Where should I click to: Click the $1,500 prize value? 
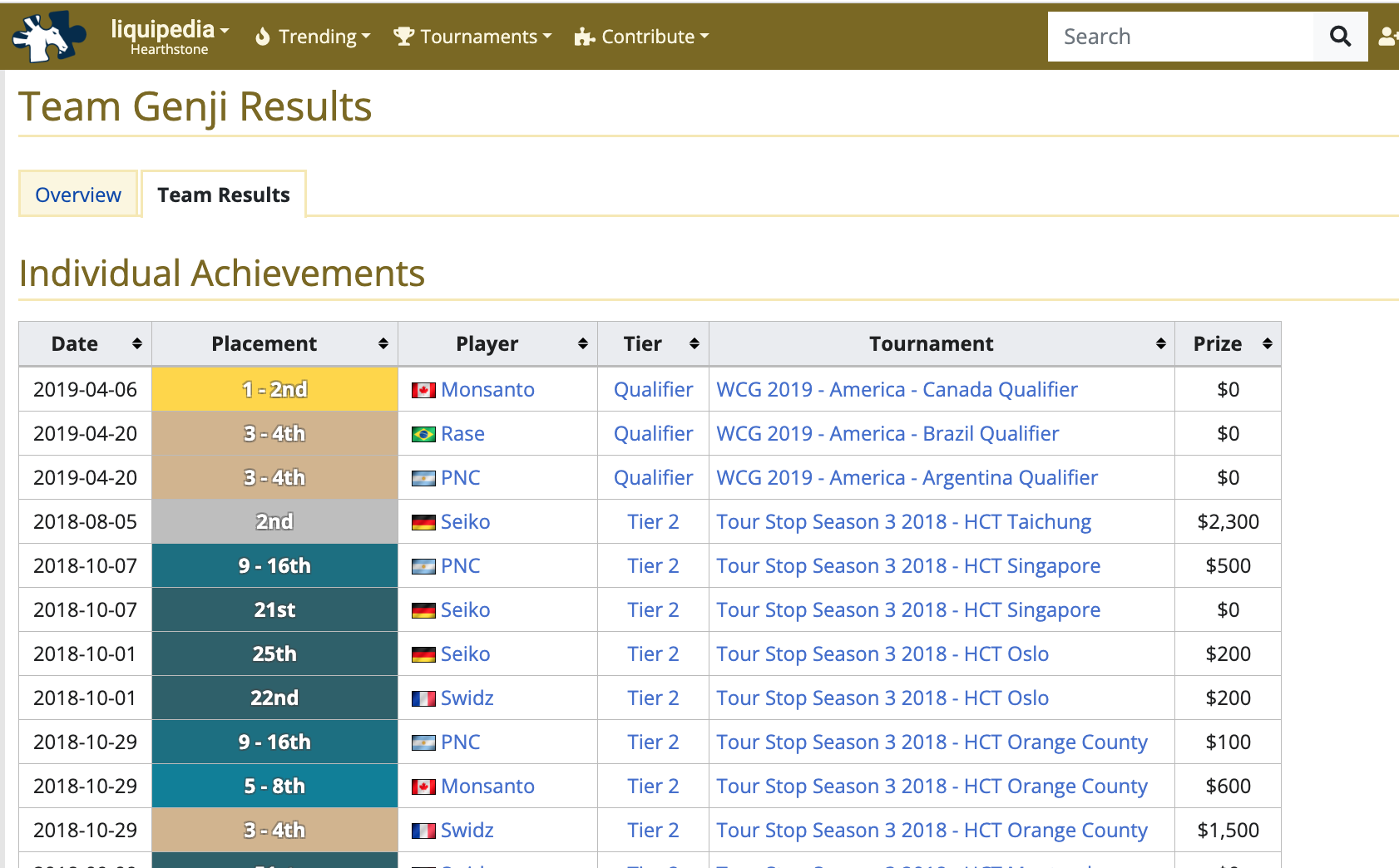point(1228,831)
